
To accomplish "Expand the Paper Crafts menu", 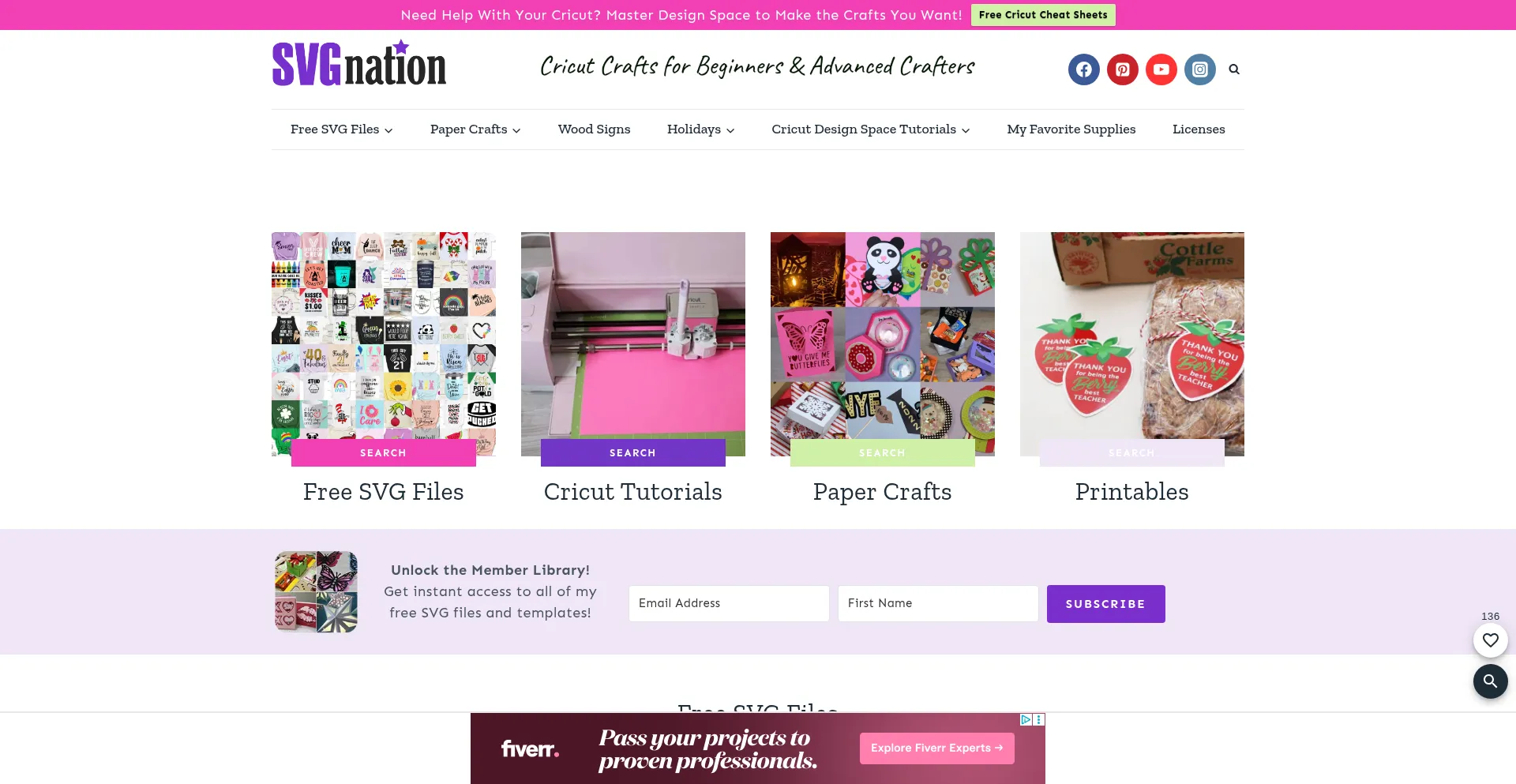I will 475,129.
